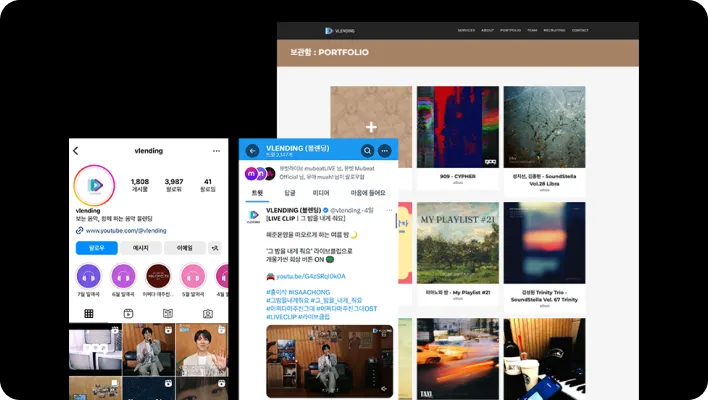708x400 pixels.
Task: Click hashtag #ISAACHONG in tweet
Action: 309,292
